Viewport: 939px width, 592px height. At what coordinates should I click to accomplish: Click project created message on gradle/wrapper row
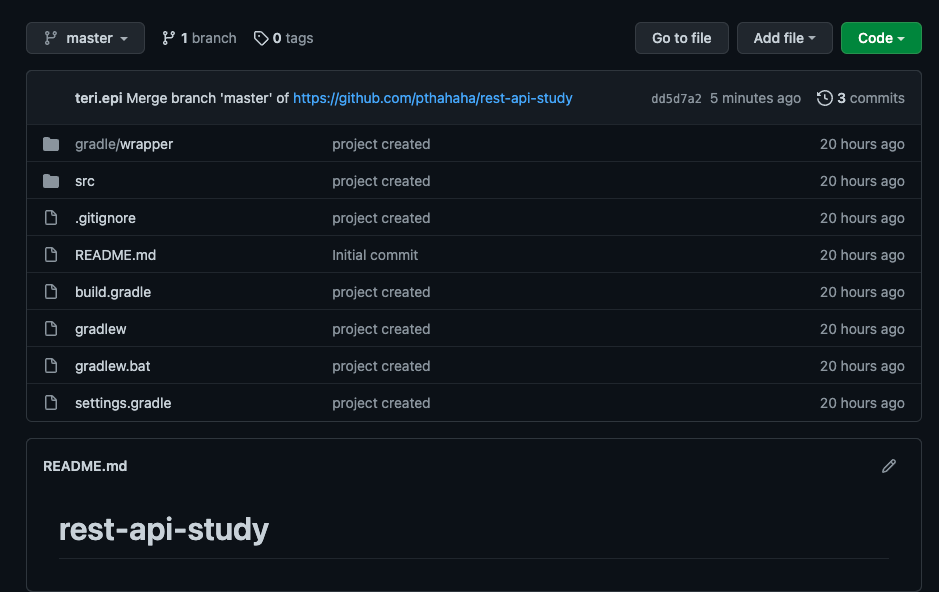[x=381, y=144]
